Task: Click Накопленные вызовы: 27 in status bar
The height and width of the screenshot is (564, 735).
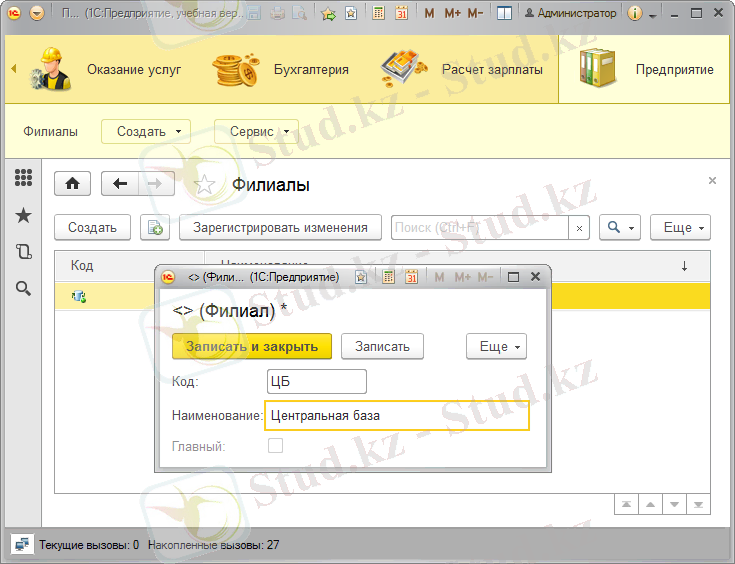Action: coord(214,545)
